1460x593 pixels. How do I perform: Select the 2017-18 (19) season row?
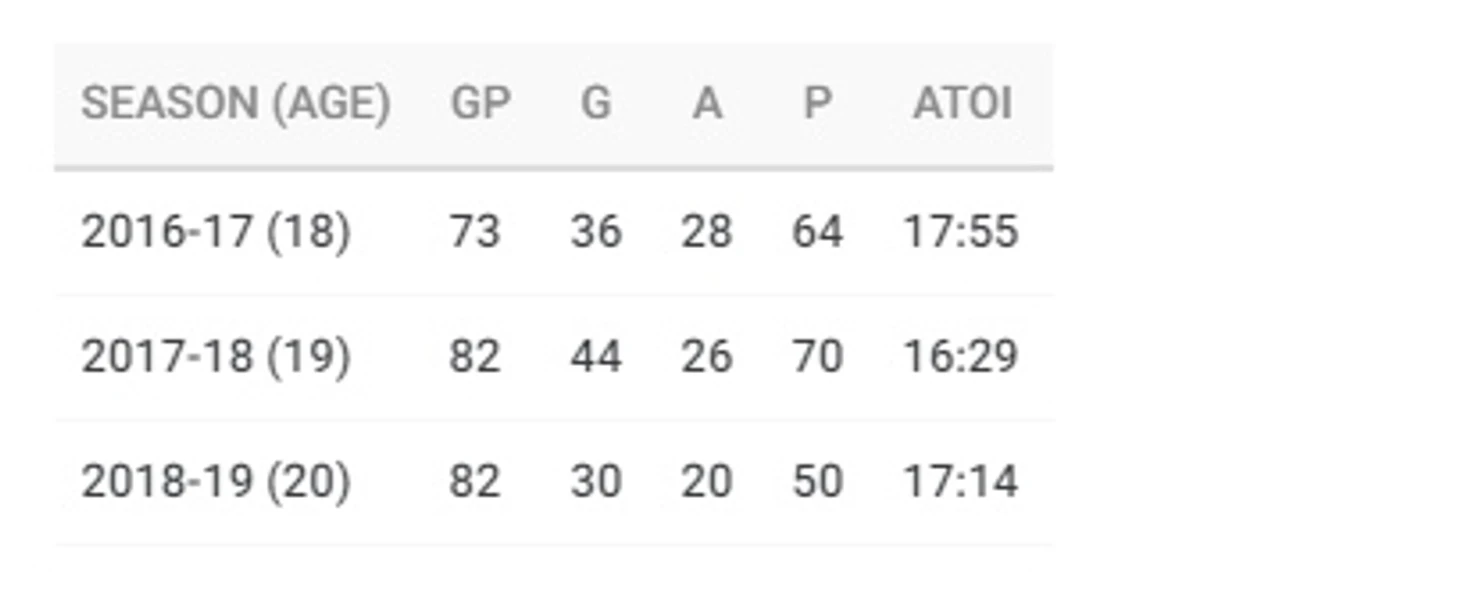click(x=554, y=357)
